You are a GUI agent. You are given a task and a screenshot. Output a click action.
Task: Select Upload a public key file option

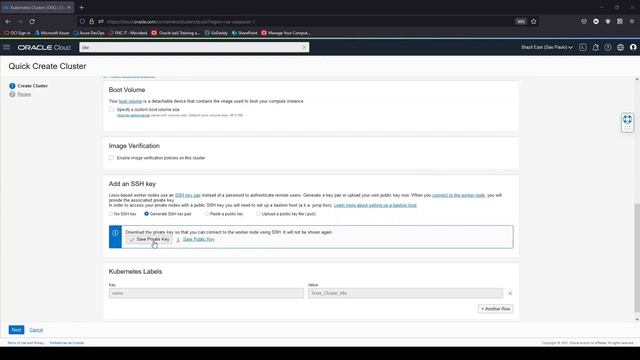click(258, 214)
